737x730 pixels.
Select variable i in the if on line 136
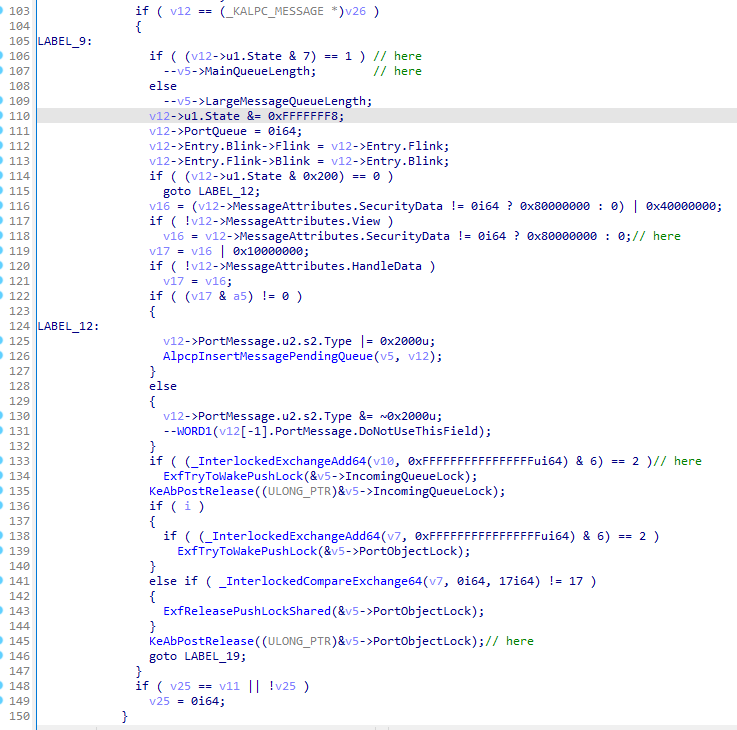tap(188, 506)
